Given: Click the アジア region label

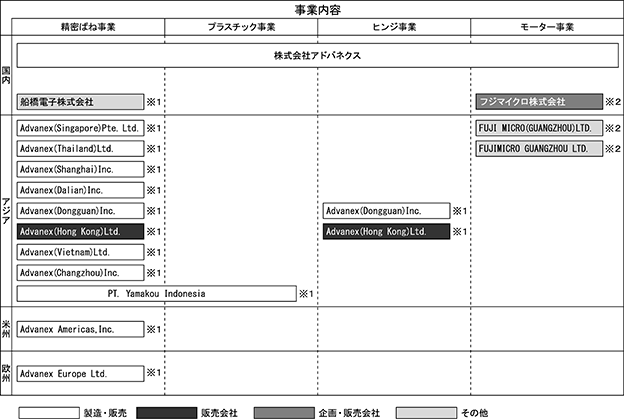Looking at the screenshot, I should coord(6,211).
